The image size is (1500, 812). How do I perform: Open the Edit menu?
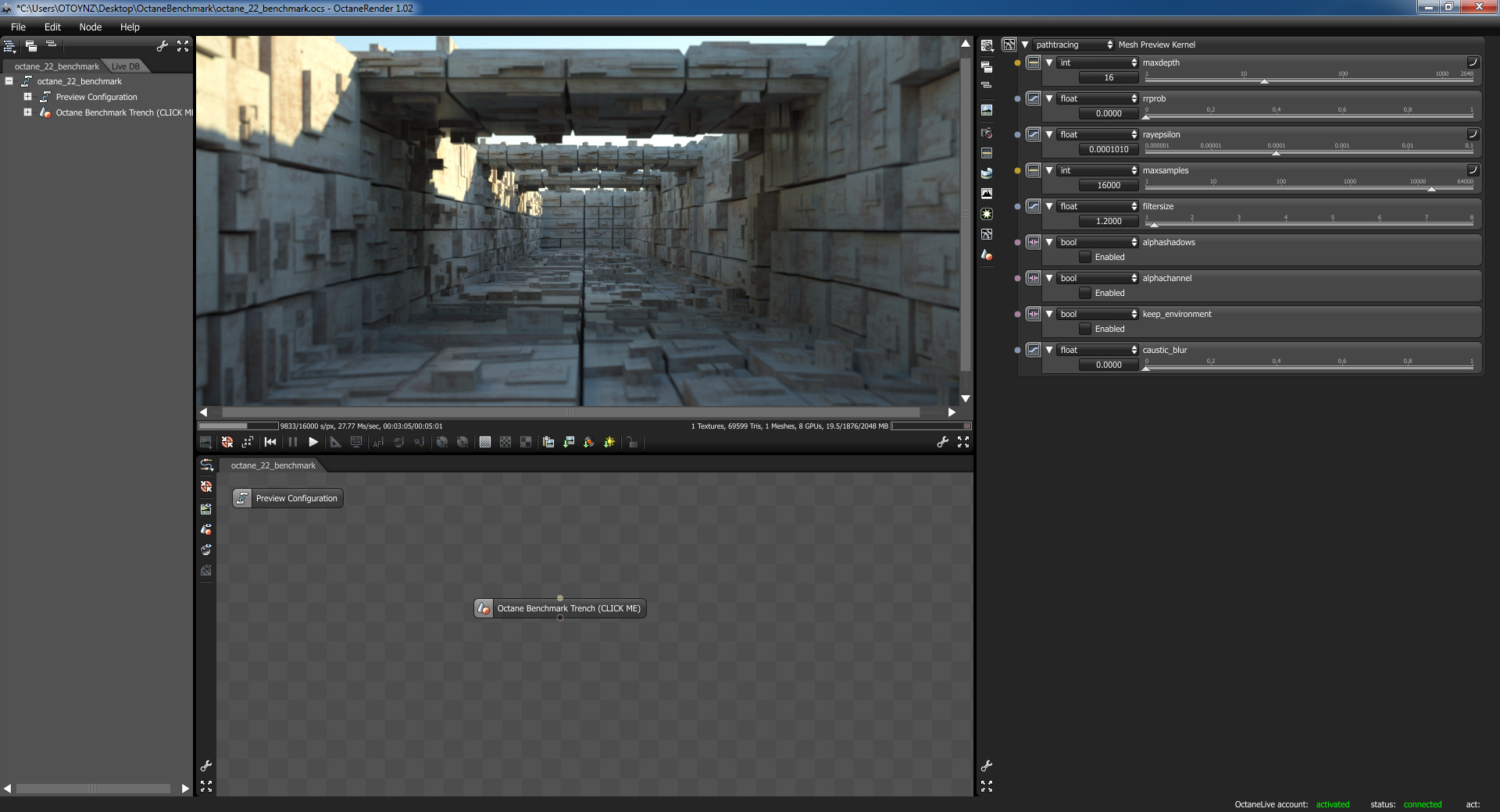(52, 27)
